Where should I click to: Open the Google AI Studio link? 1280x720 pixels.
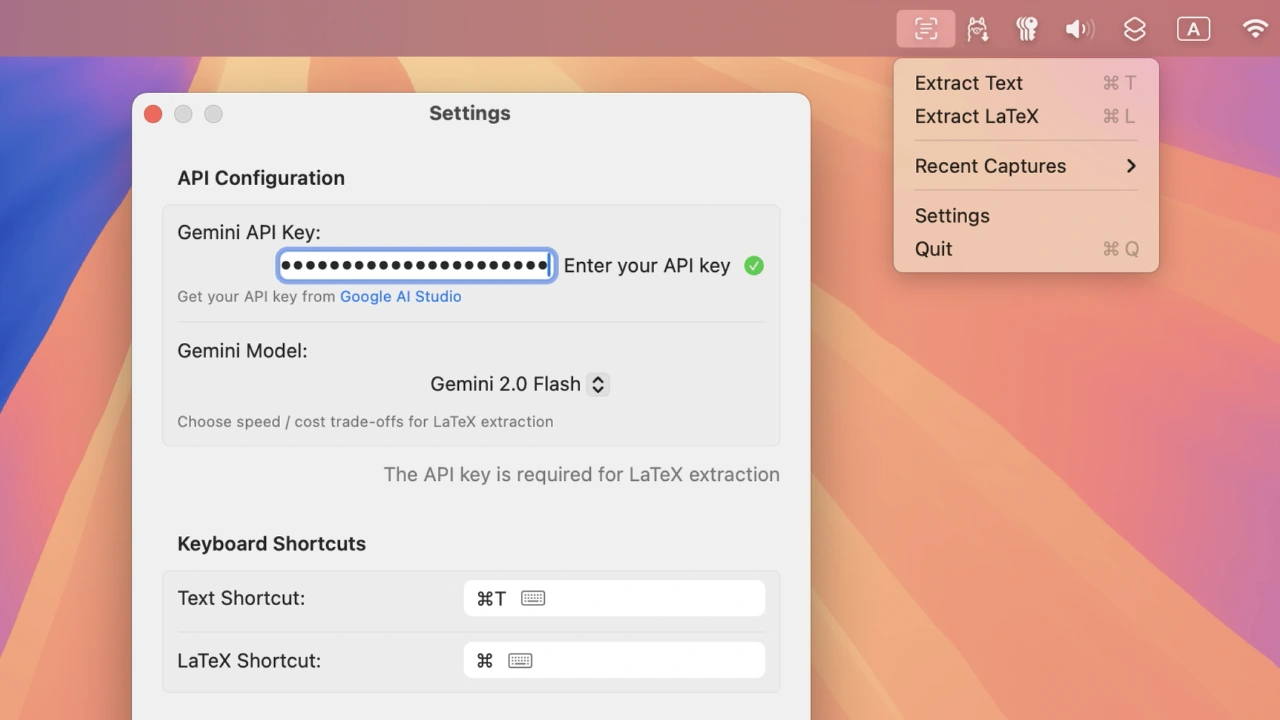coord(400,296)
